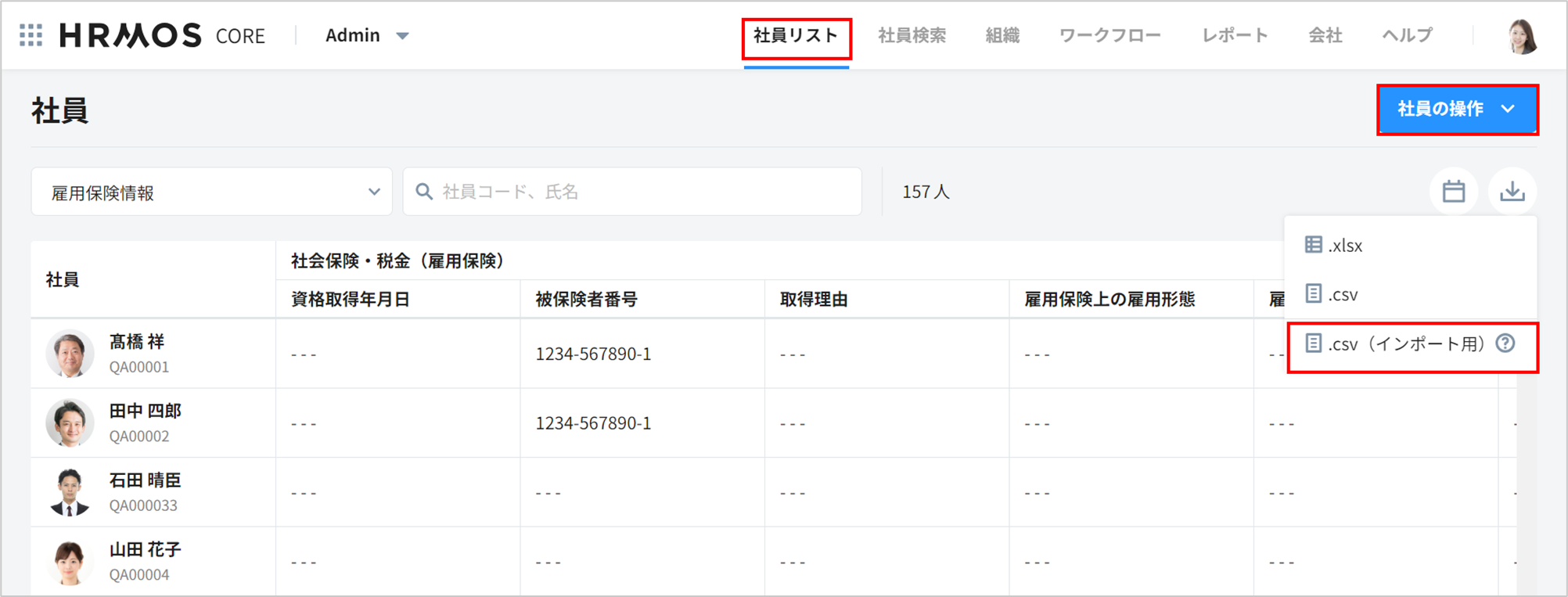Click the calendar date icon button

[x=1453, y=192]
